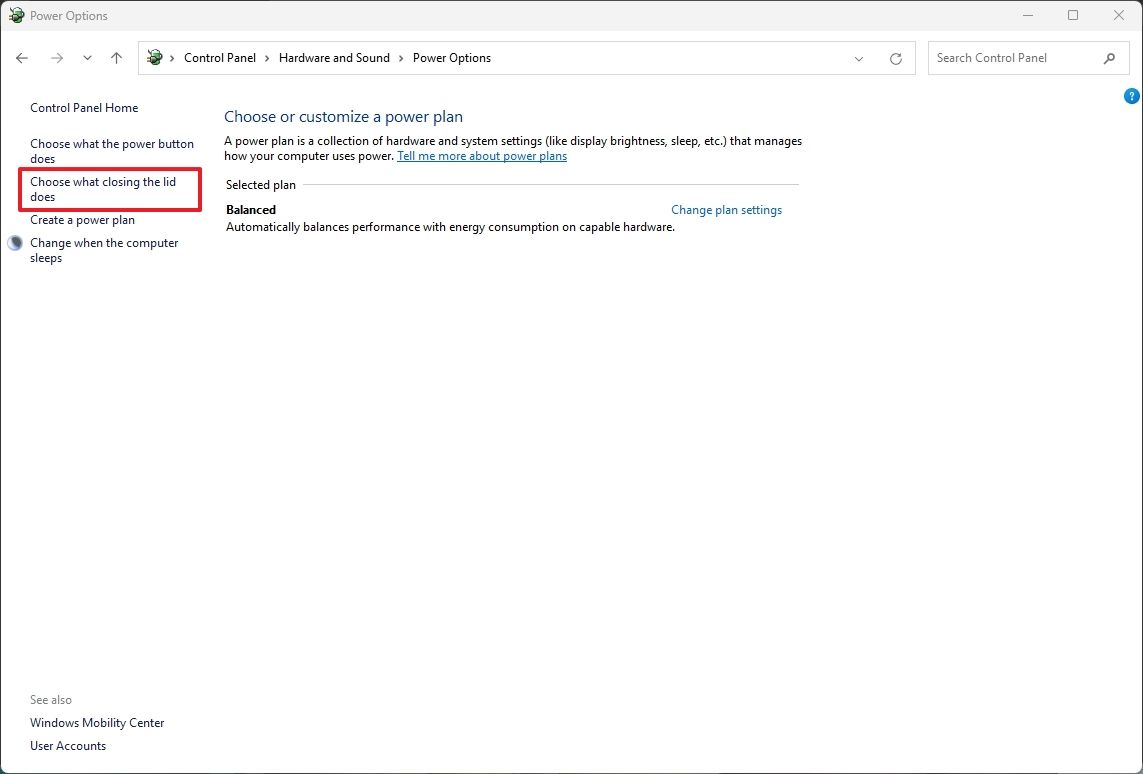Select Choose what the power button does

click(111, 151)
